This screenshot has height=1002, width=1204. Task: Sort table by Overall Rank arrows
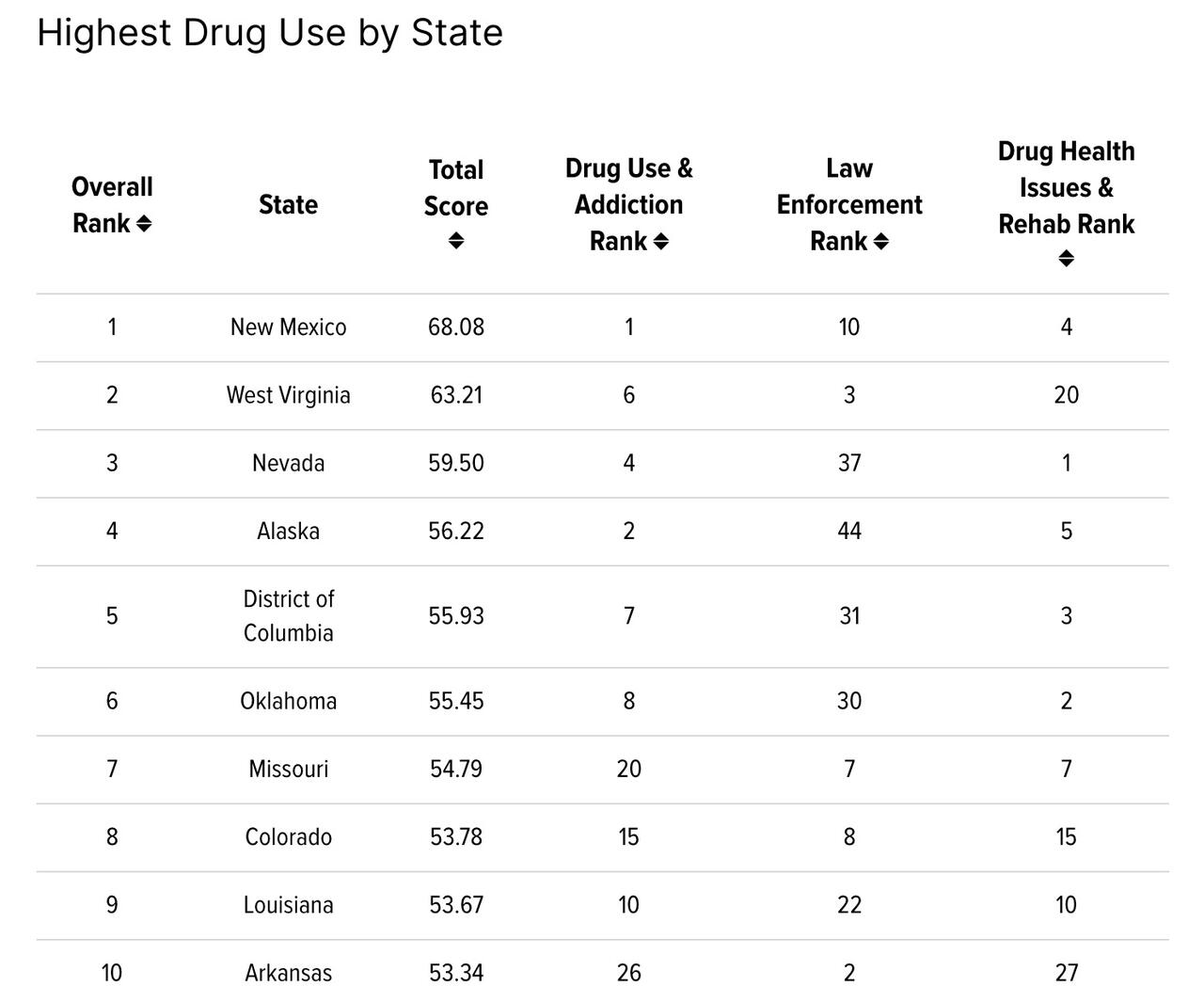click(x=144, y=224)
